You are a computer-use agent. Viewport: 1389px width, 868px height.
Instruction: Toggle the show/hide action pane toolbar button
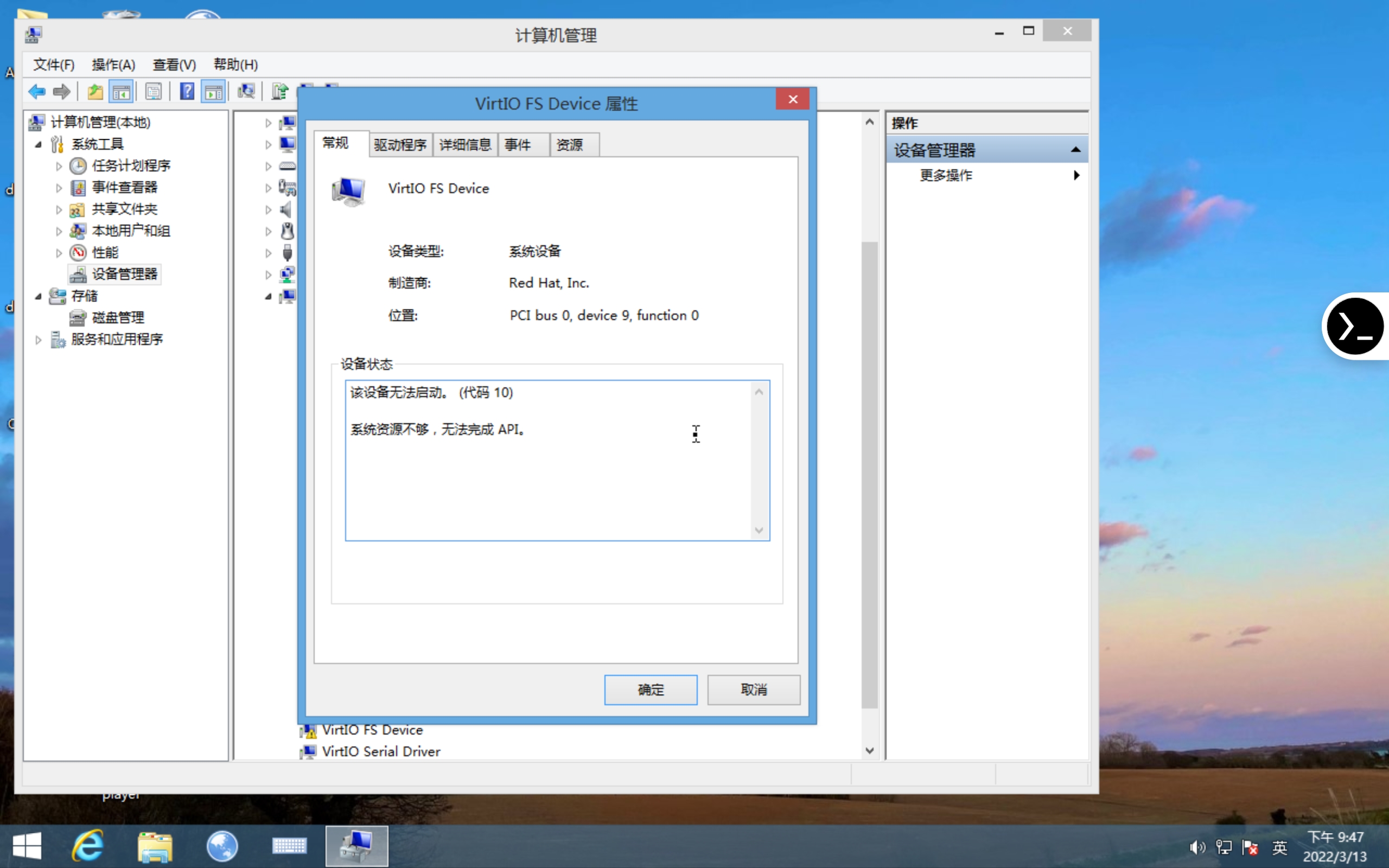(x=213, y=91)
